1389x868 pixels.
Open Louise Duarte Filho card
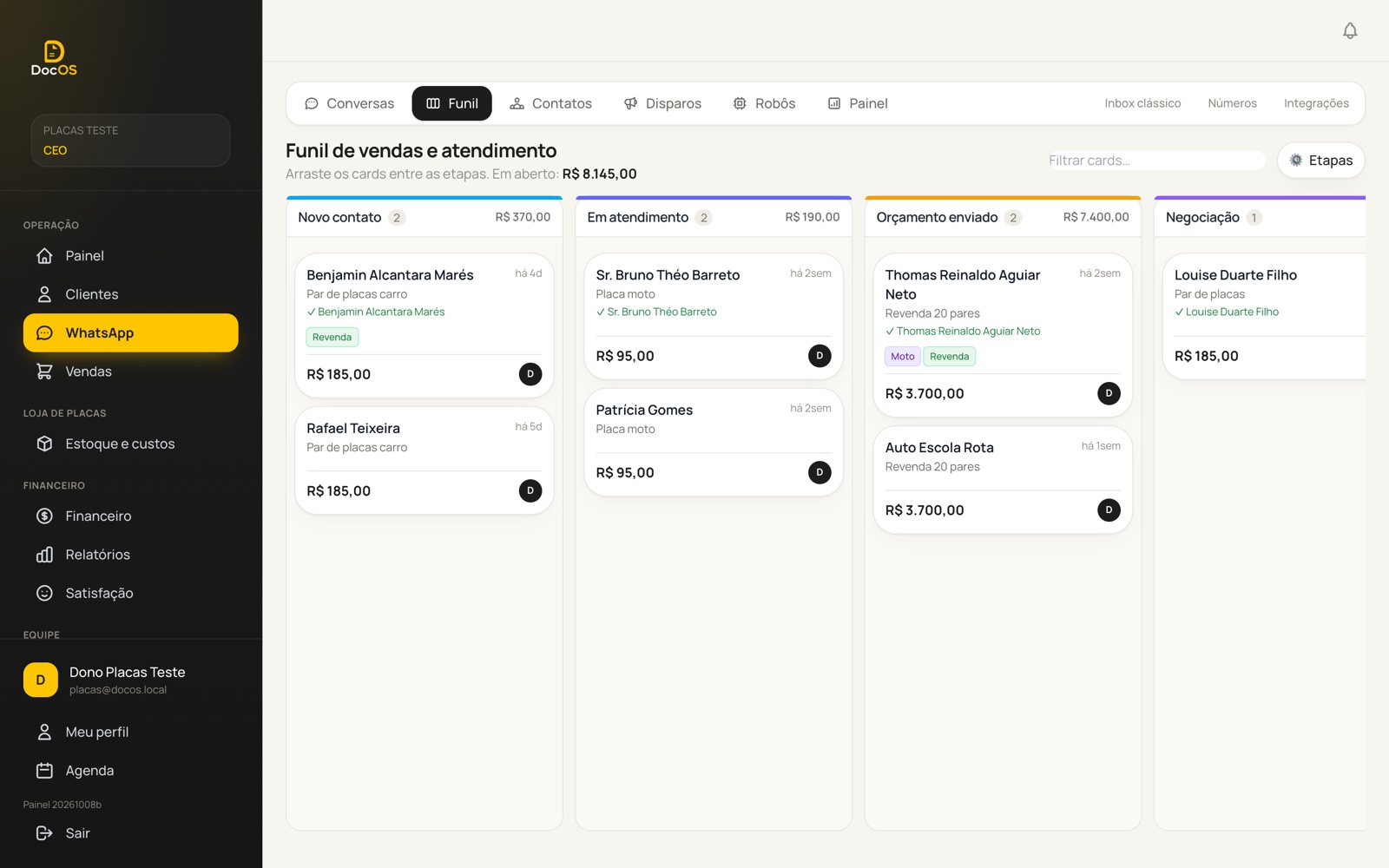[1264, 317]
